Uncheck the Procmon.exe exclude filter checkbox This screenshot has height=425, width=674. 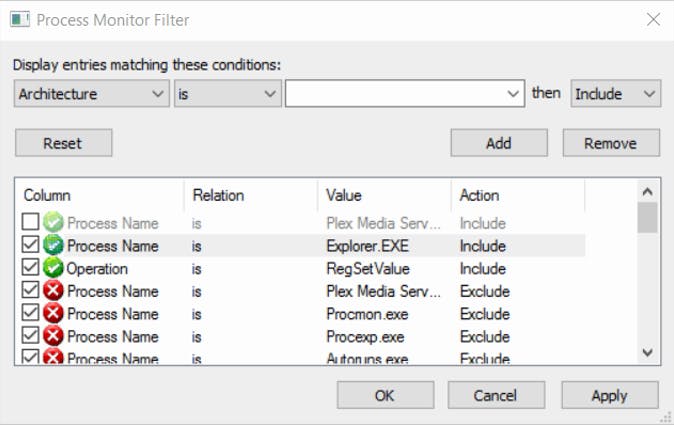pyautogui.click(x=31, y=314)
